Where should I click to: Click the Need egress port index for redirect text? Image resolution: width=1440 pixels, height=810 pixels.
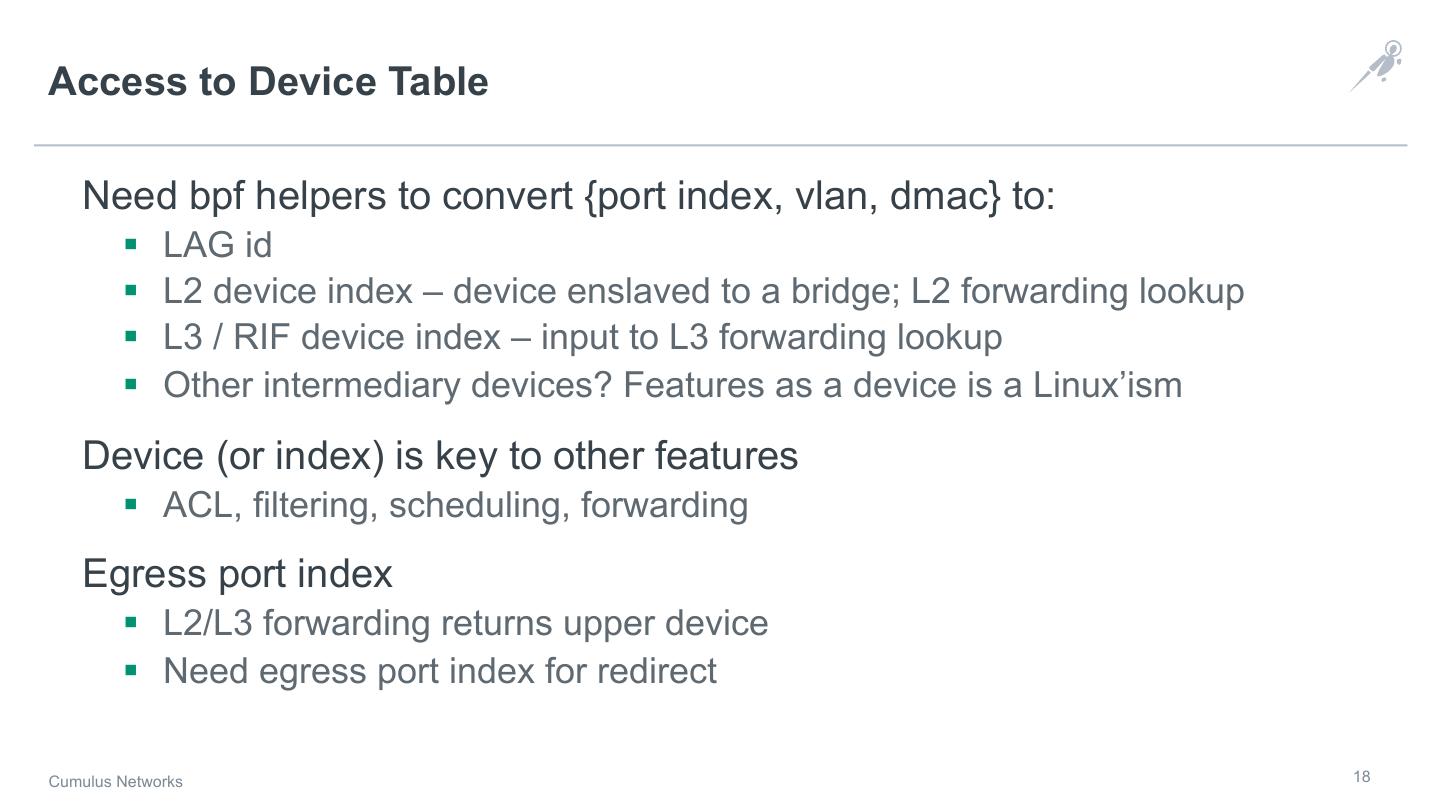[440, 670]
